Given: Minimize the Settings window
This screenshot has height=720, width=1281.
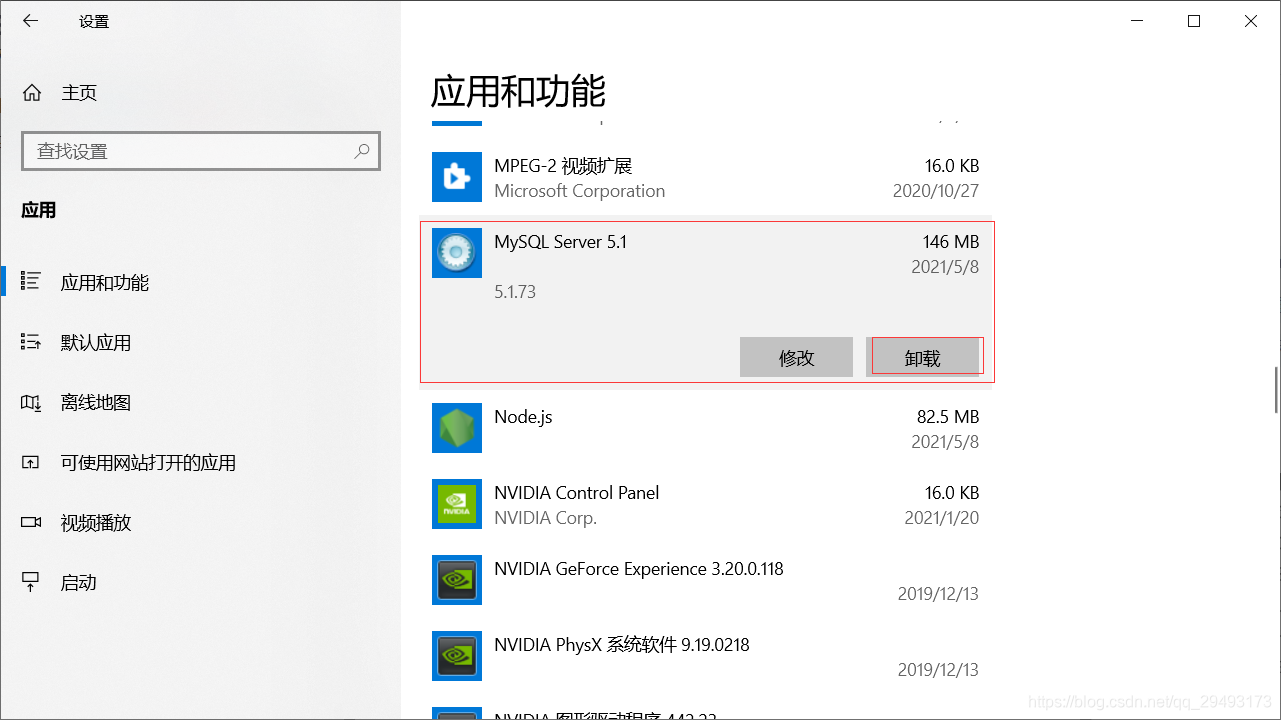Looking at the screenshot, I should pyautogui.click(x=1136, y=21).
